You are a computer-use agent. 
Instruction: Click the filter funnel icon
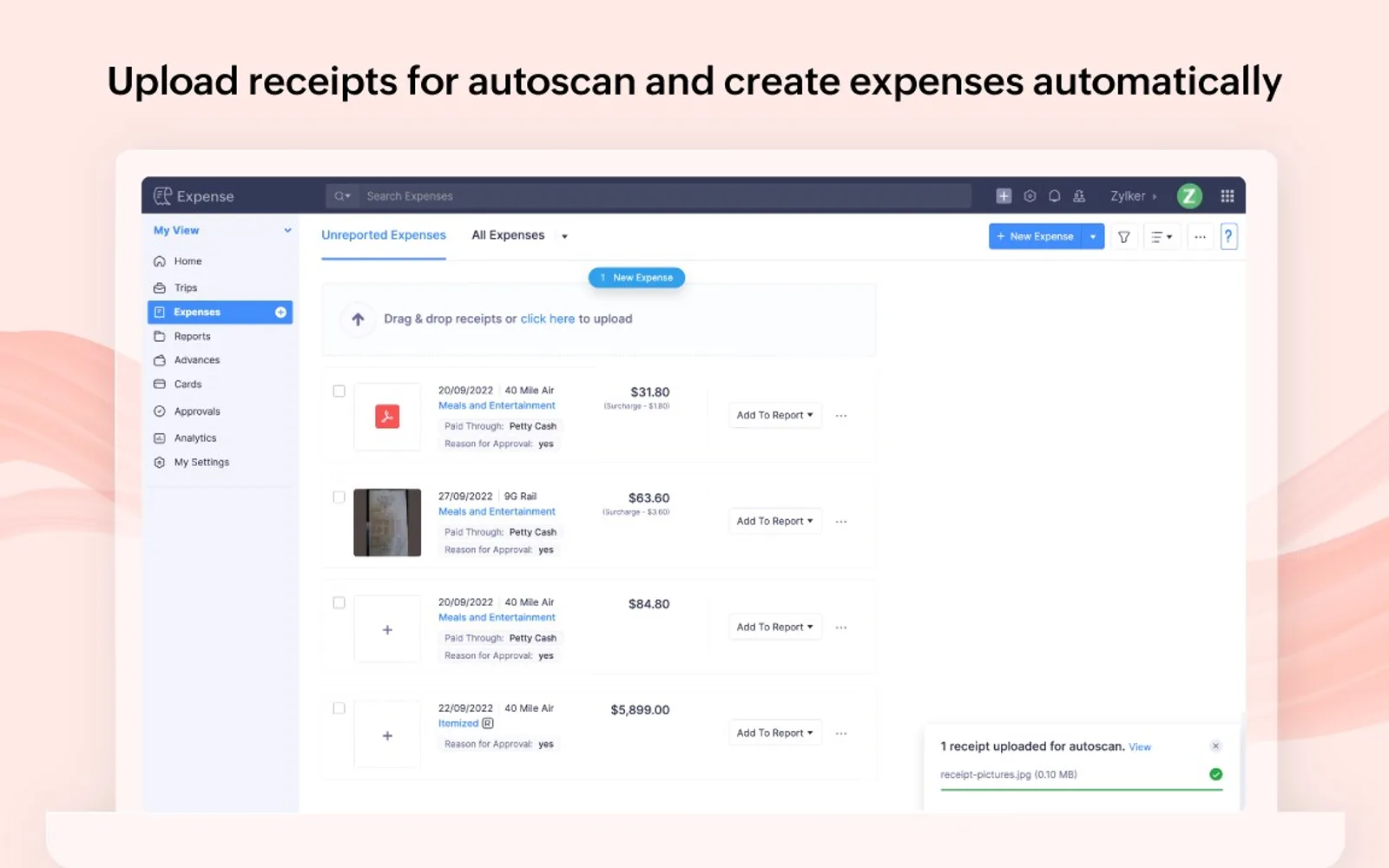point(1123,237)
